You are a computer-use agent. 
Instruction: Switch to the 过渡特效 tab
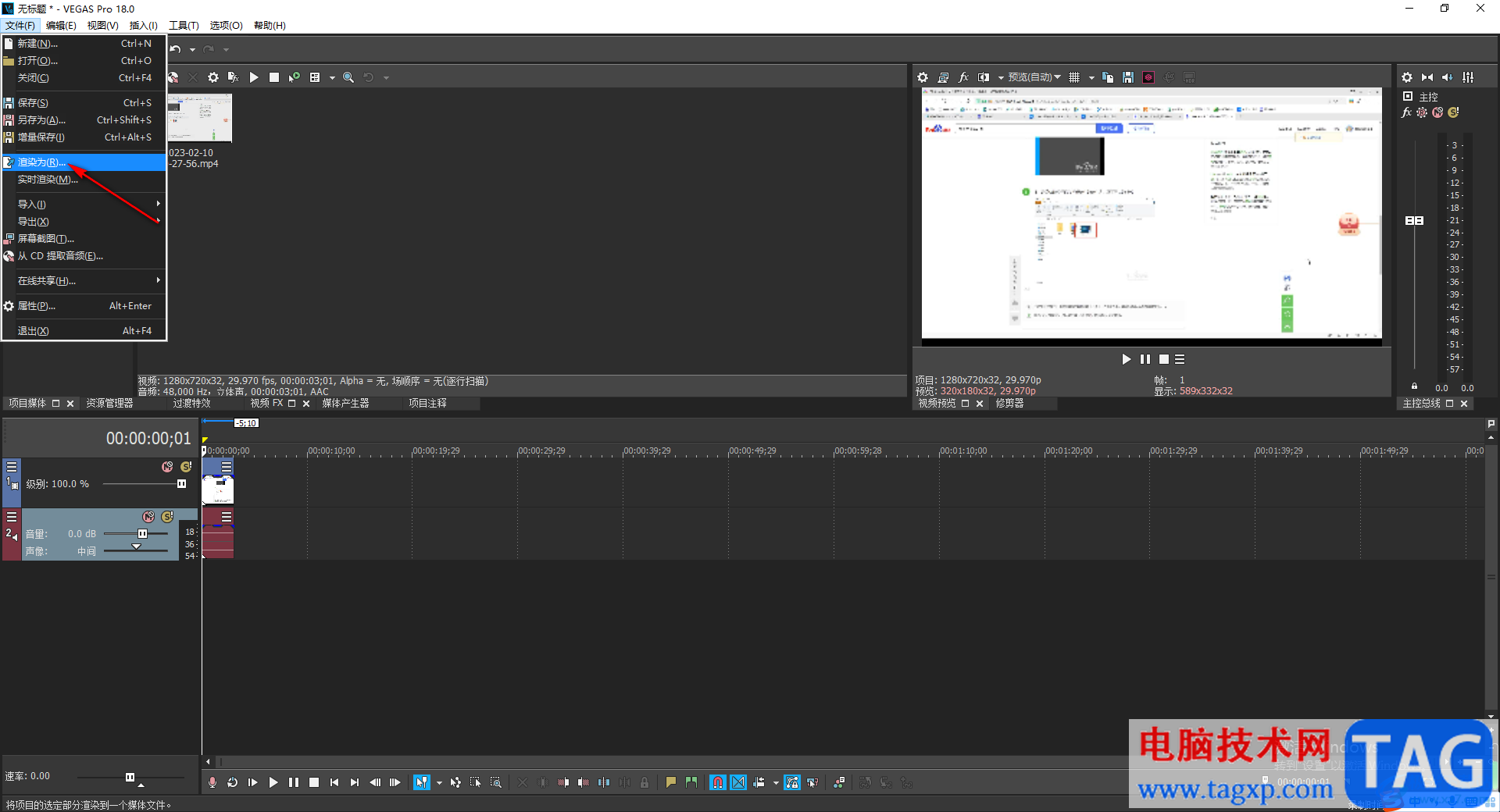point(192,404)
